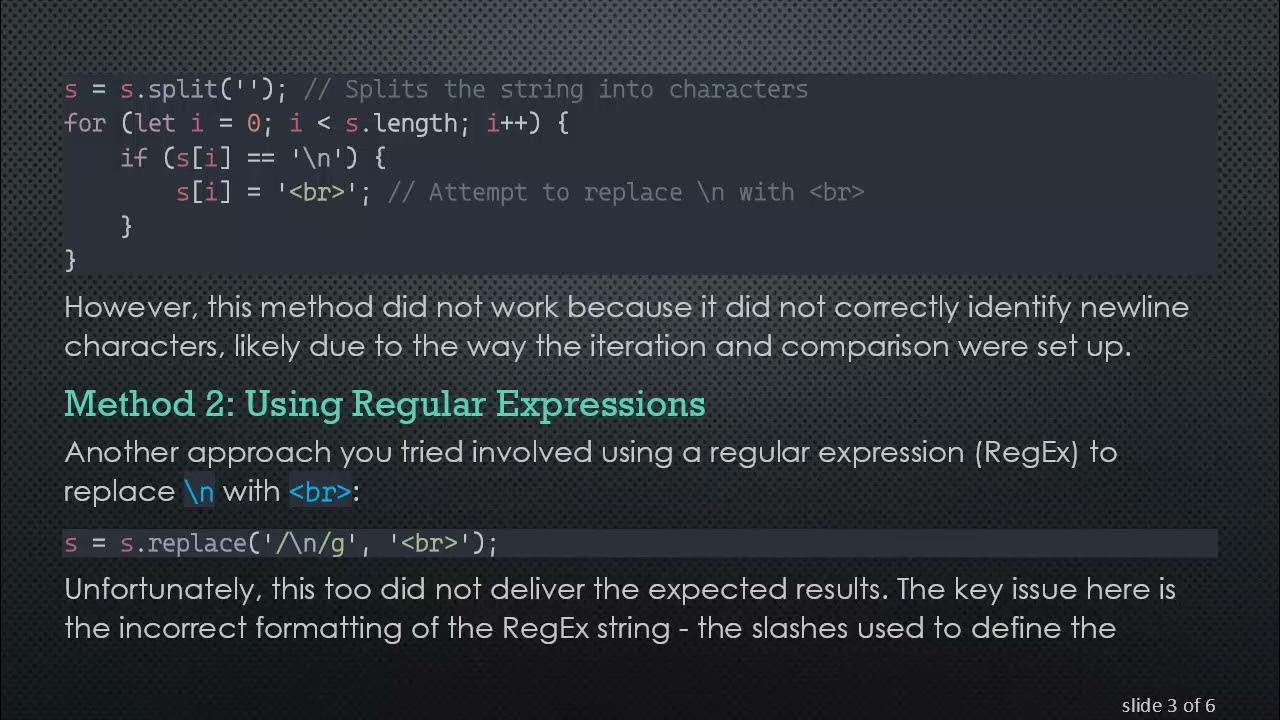Image resolution: width=1280 pixels, height=720 pixels.
Task: Click the closing brace of the for loop
Action: pyautogui.click(x=70, y=260)
